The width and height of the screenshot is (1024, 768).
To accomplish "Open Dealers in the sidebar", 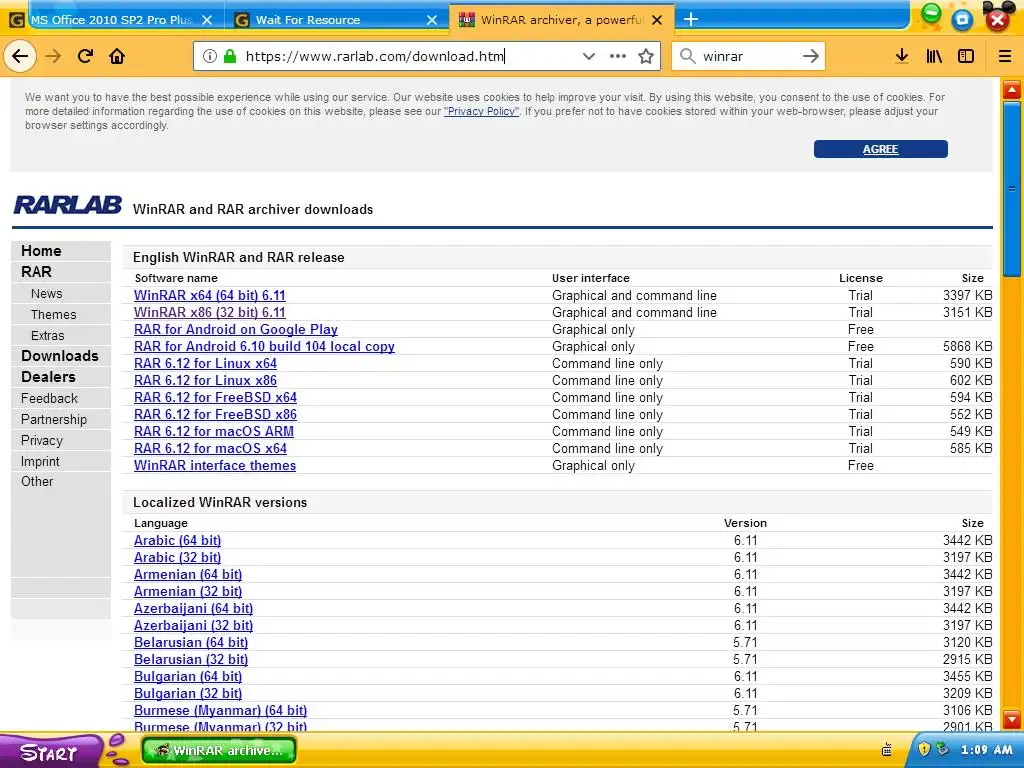I will [x=48, y=377].
